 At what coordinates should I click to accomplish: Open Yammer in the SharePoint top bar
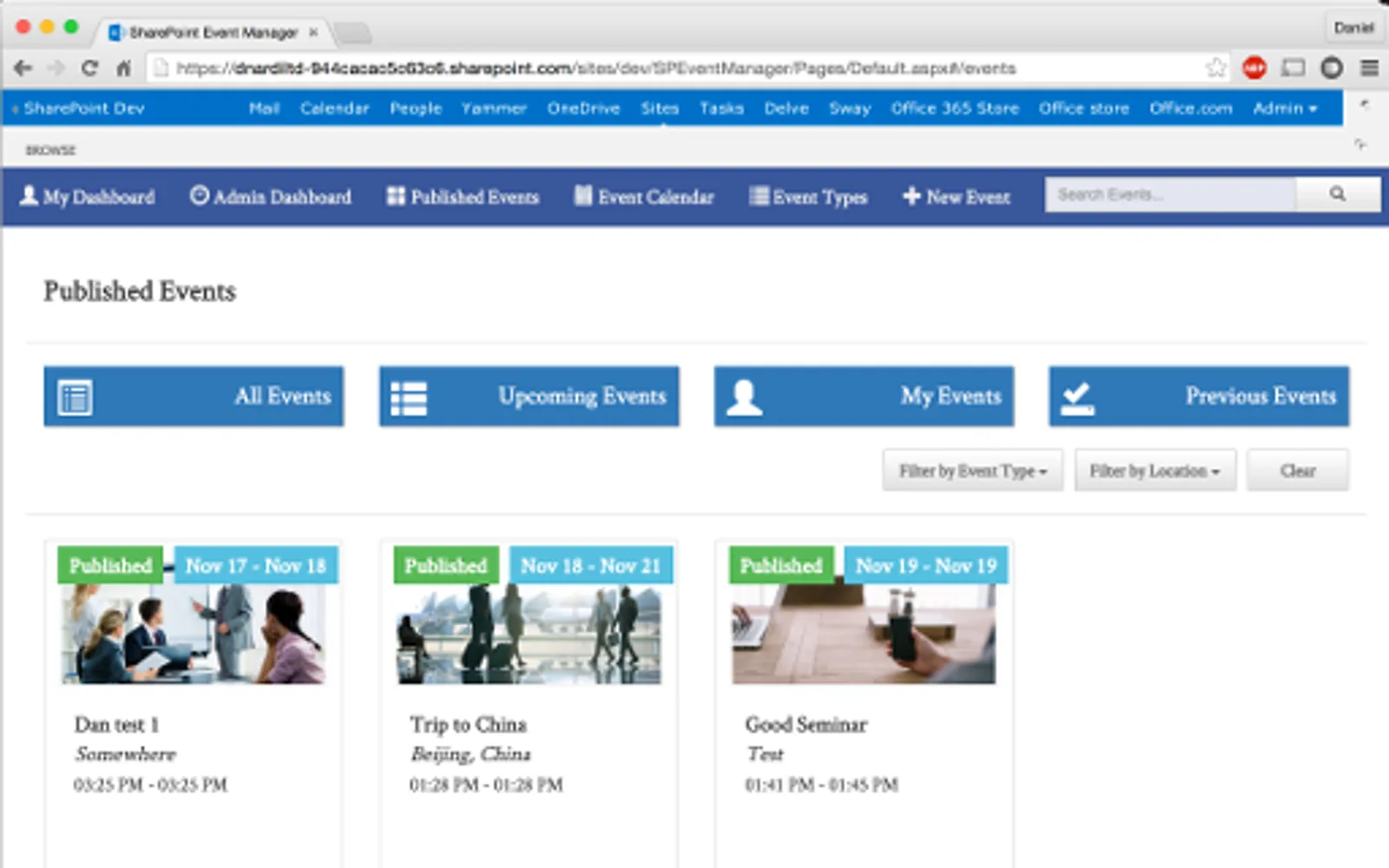pos(494,108)
